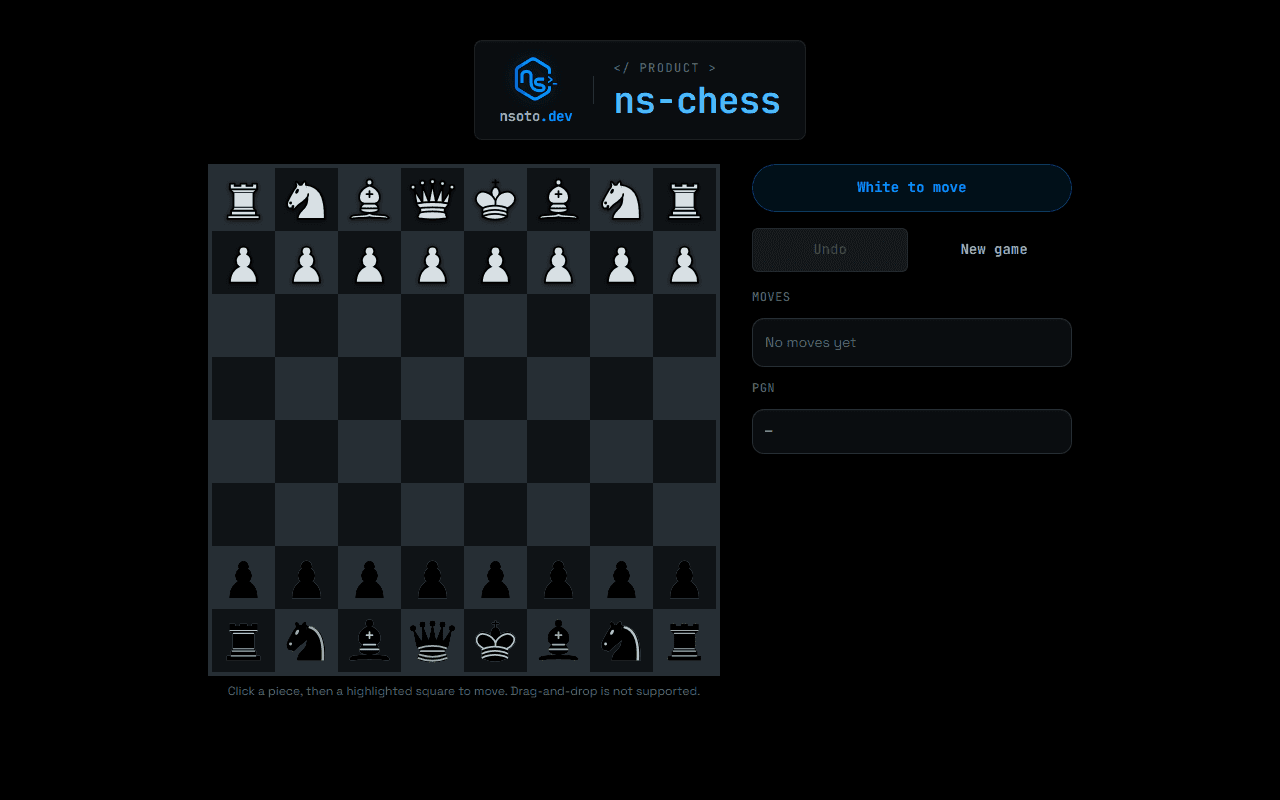
Task: Click the '</ PRODUCT >' header text
Action: click(x=665, y=68)
